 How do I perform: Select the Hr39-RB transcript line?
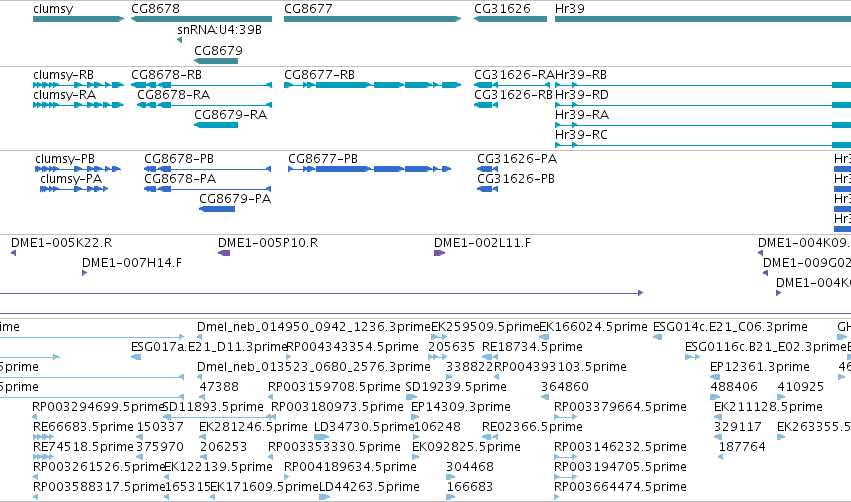click(x=703, y=85)
